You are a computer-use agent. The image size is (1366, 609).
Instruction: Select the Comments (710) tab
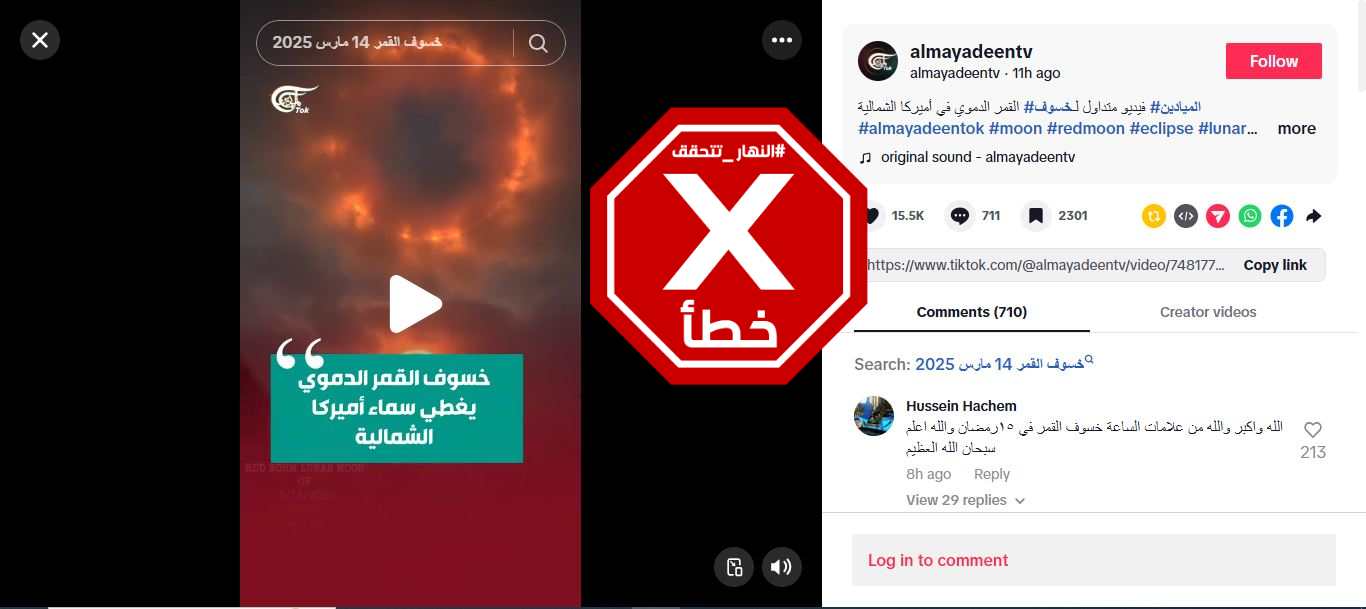(972, 312)
